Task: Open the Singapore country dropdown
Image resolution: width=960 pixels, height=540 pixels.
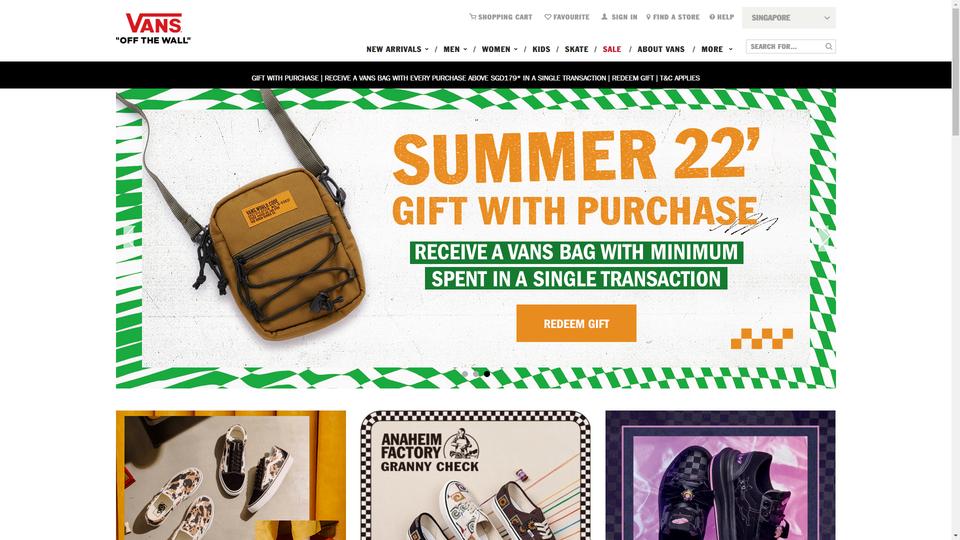Action: pyautogui.click(x=789, y=18)
